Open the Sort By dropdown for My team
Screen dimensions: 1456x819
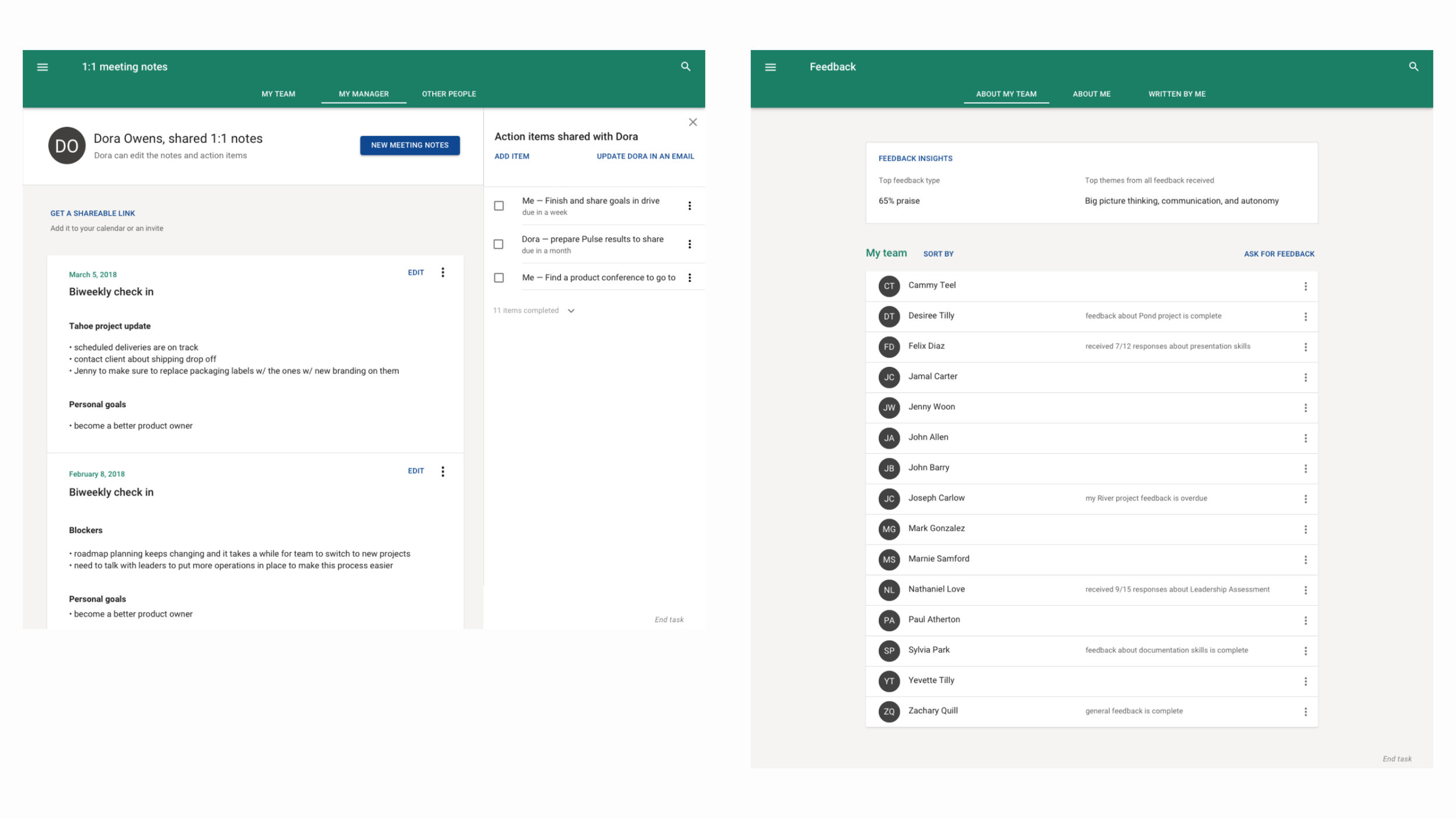[938, 254]
